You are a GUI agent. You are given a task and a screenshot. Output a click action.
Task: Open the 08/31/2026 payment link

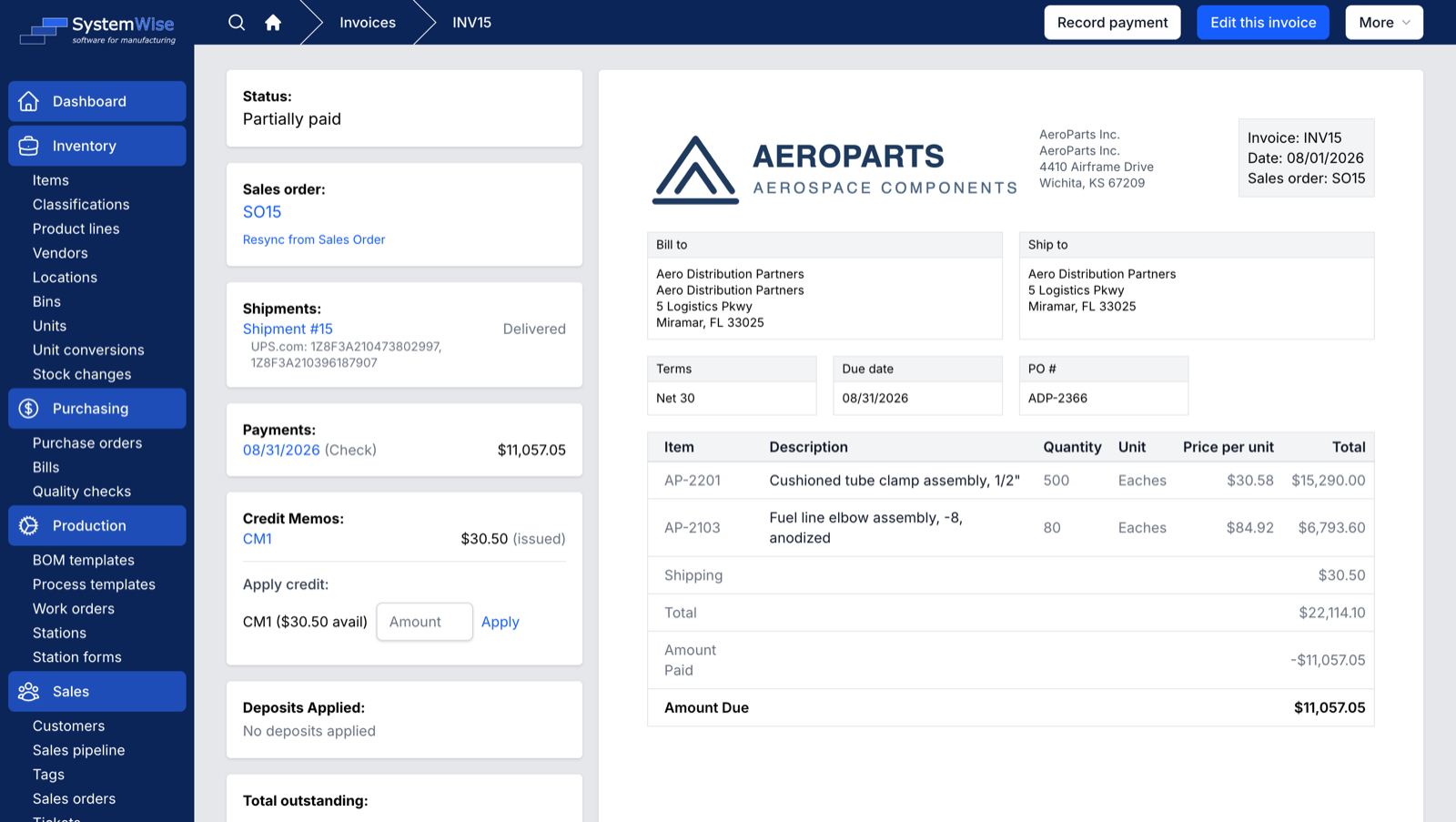[281, 450]
